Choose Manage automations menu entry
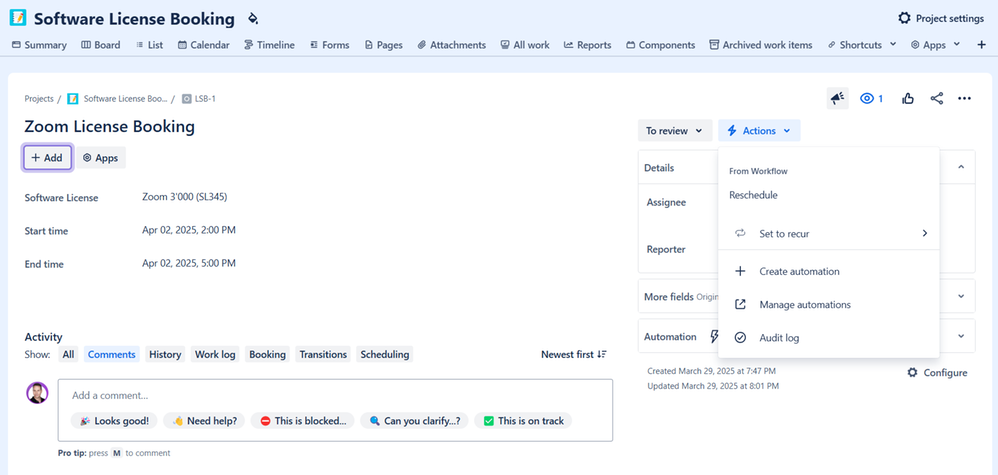Viewport: 998px width, 475px height. [829, 304]
